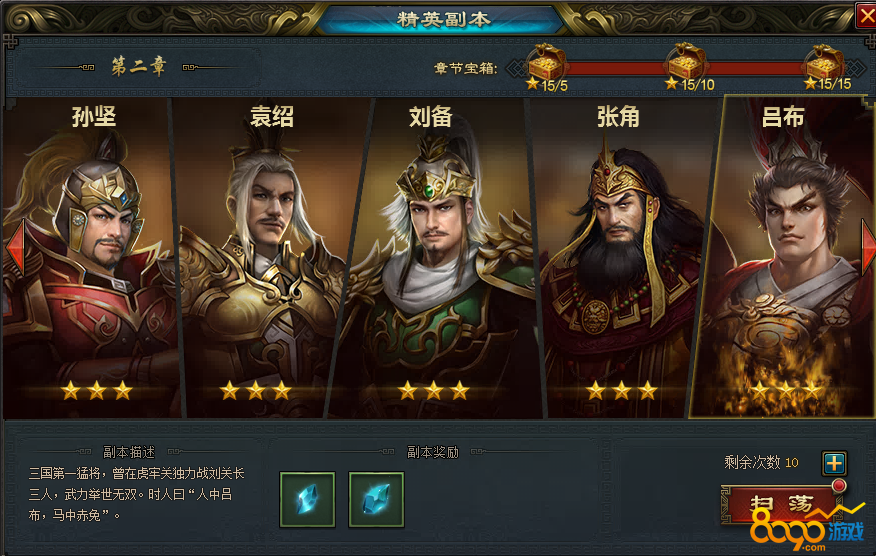The width and height of the screenshot is (876, 556).
Task: Close the 精英副本 window
Action: (x=866, y=16)
